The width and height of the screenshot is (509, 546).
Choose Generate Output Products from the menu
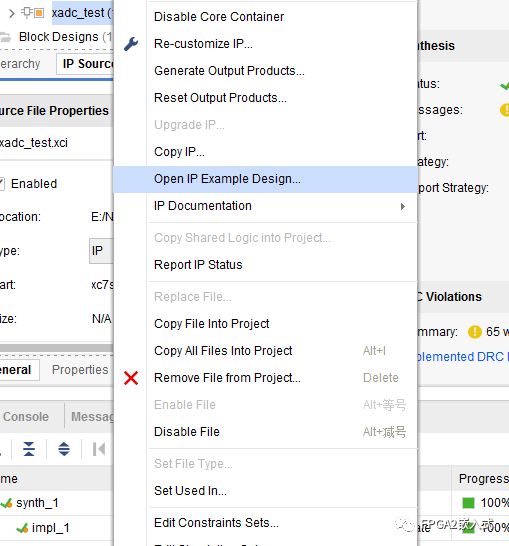point(229,71)
